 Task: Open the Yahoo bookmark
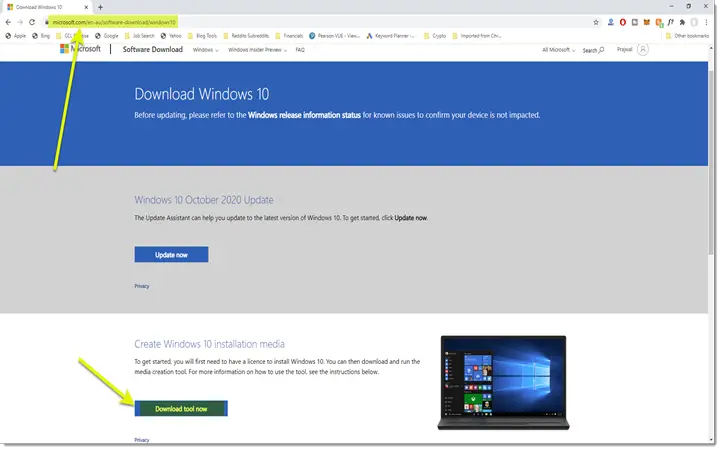[171, 35]
